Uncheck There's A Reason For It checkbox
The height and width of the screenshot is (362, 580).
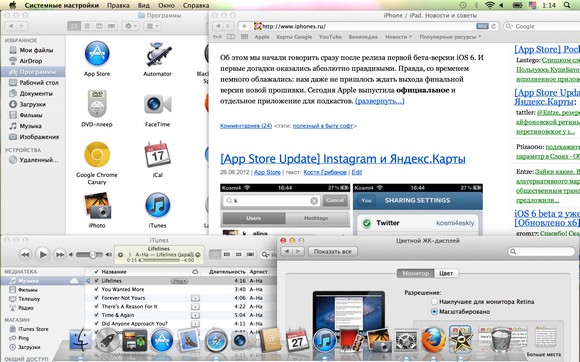pos(96,306)
